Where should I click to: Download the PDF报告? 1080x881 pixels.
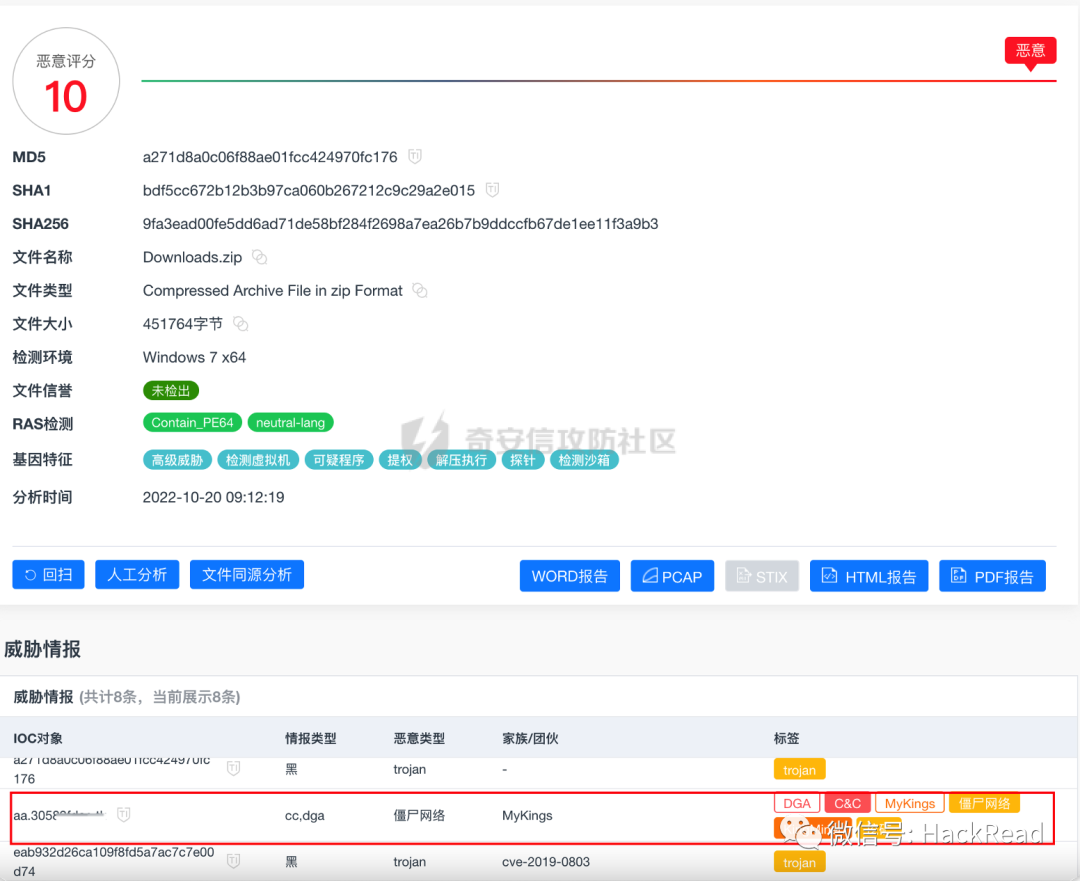(x=993, y=576)
